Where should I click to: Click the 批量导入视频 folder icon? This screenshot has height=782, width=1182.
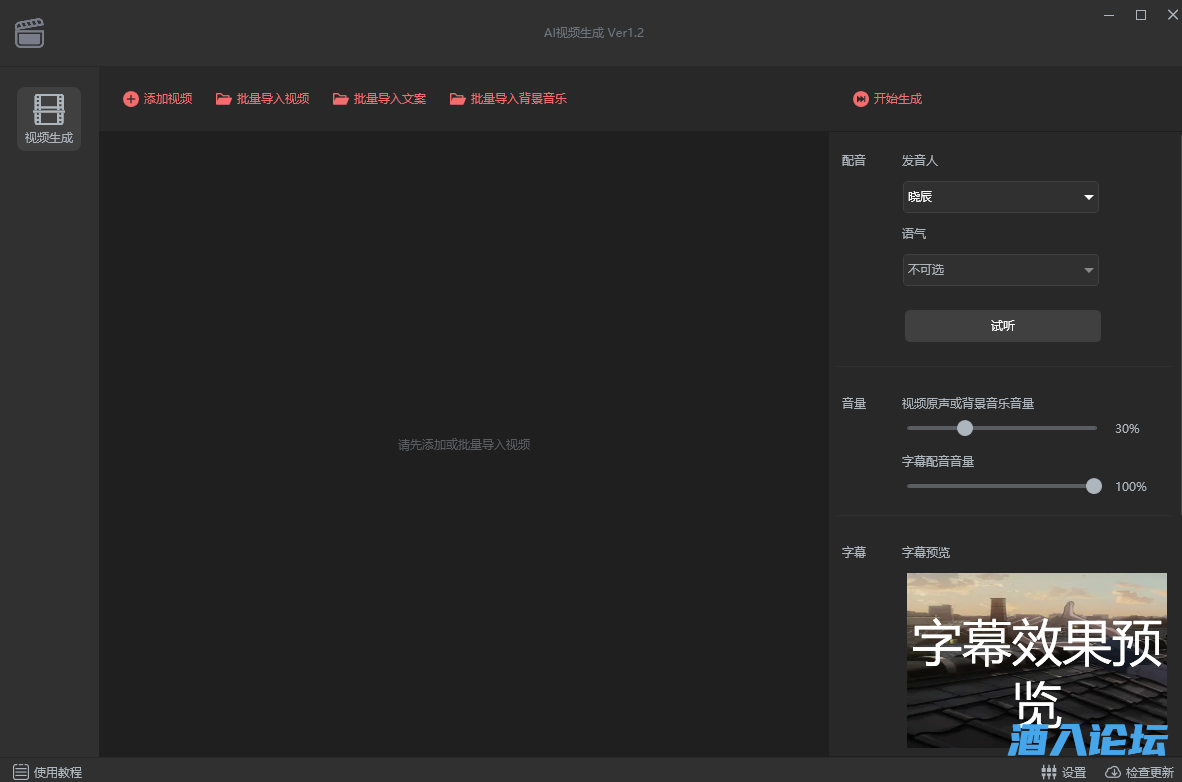(224, 99)
